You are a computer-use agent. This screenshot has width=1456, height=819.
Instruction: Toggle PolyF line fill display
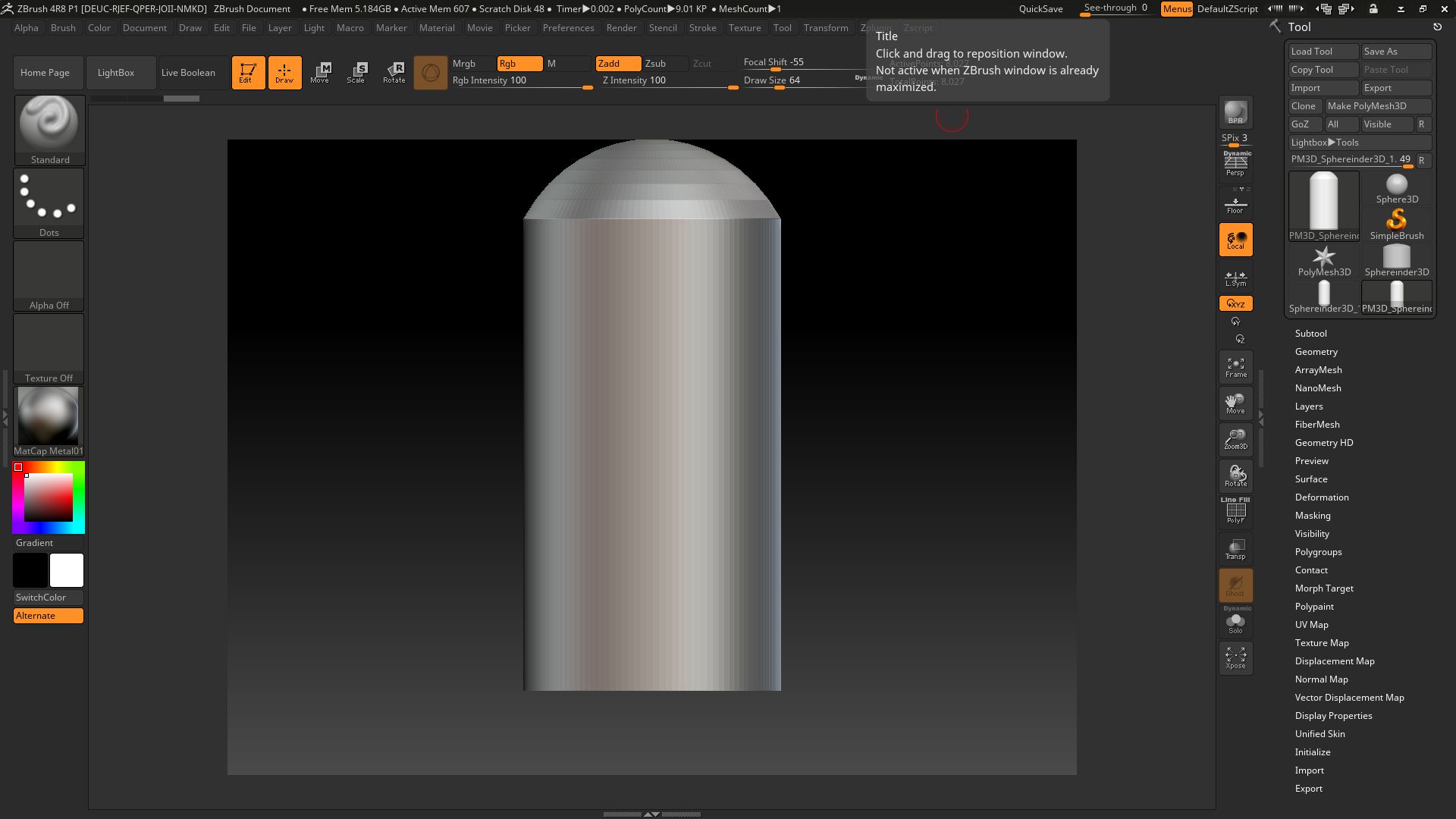(x=1235, y=512)
